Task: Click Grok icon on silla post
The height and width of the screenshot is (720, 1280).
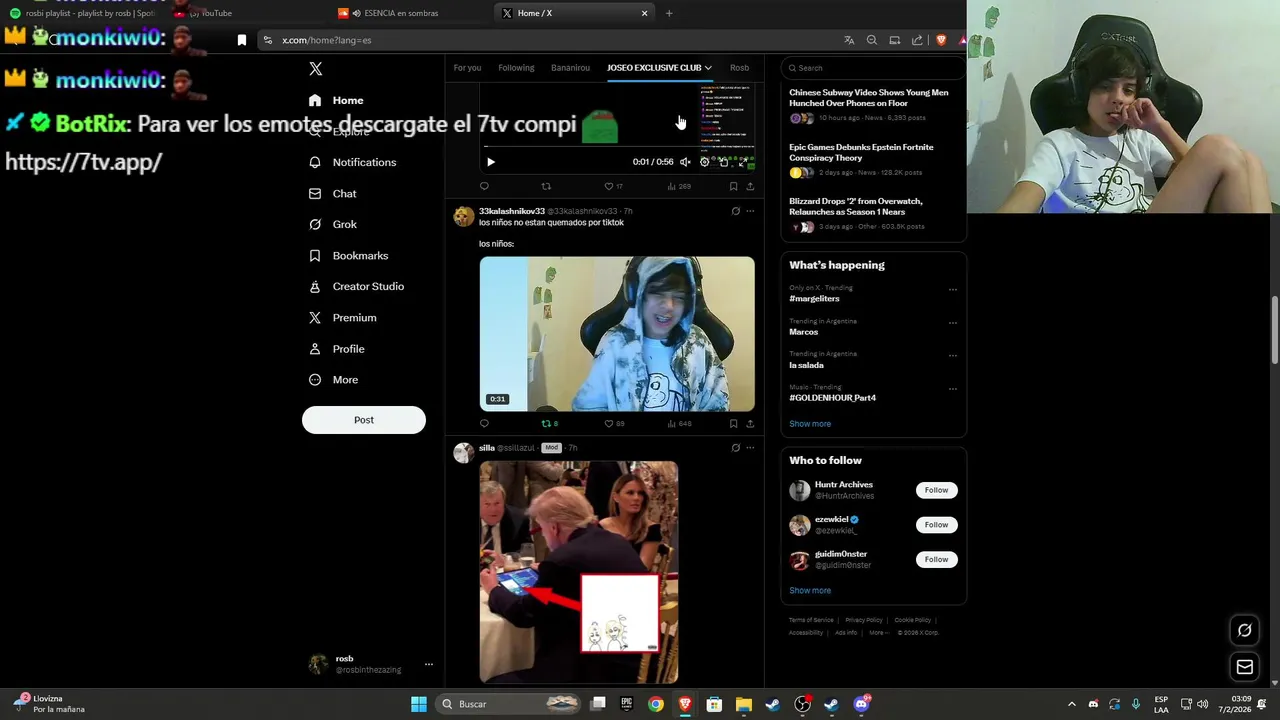Action: [x=735, y=448]
